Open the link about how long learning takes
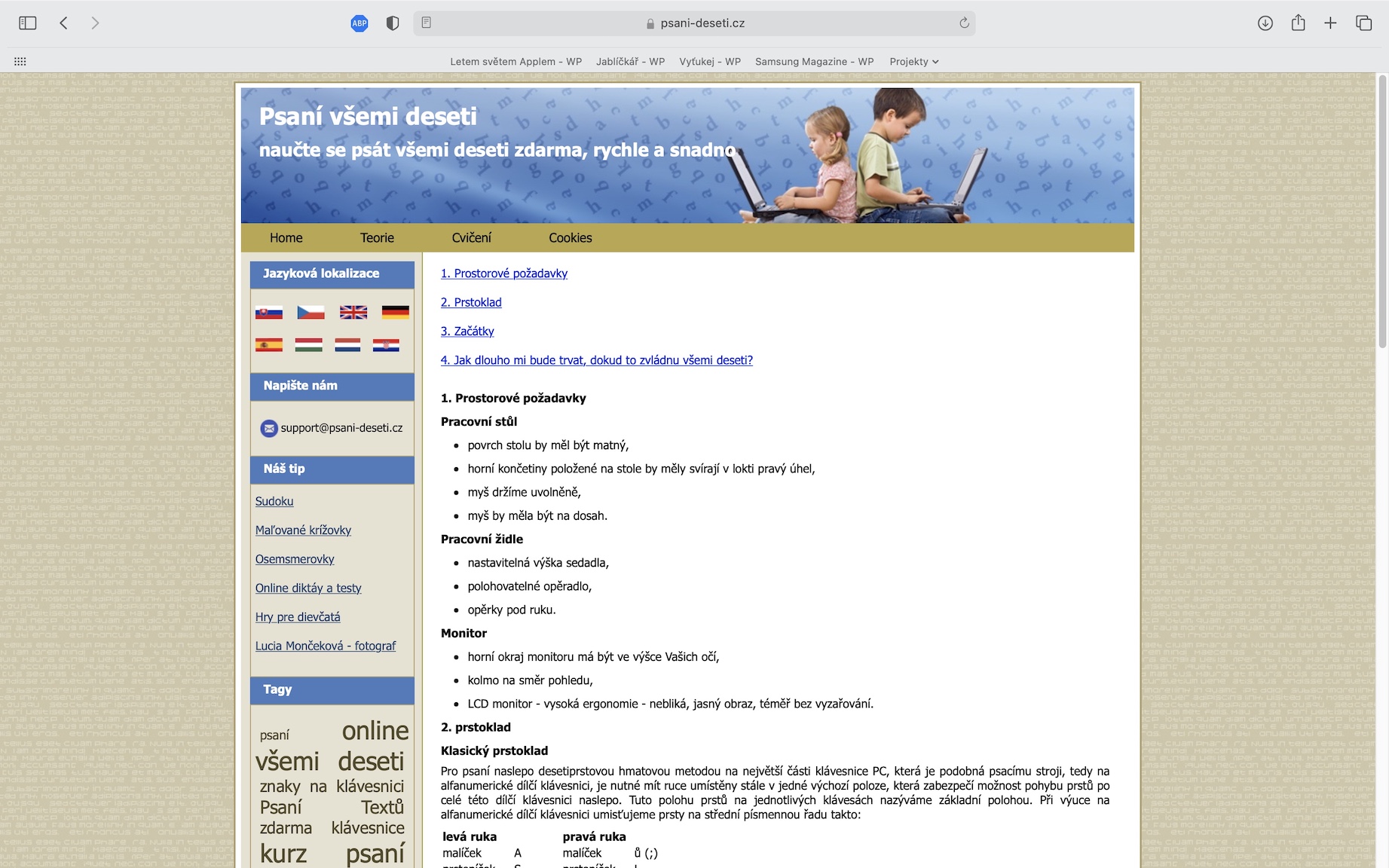The image size is (1389, 868). pos(597,360)
